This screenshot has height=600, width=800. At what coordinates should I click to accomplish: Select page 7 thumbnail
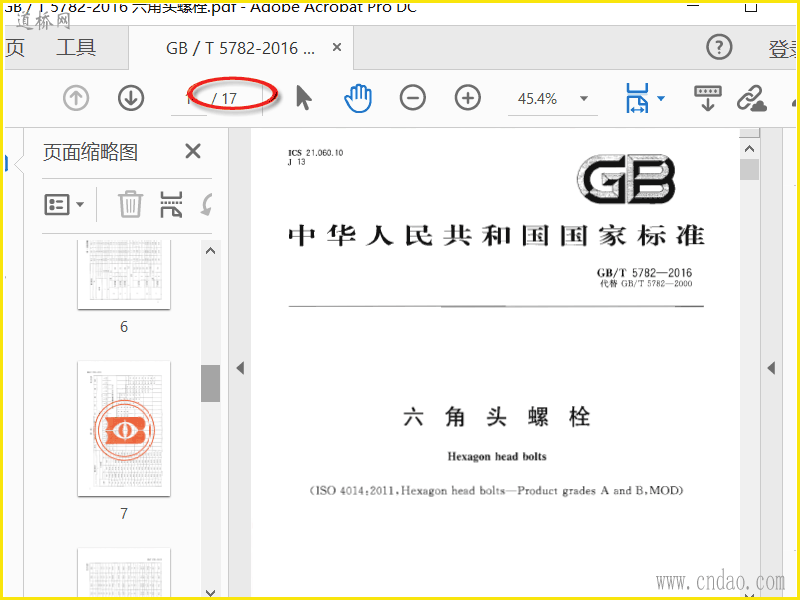pos(124,429)
